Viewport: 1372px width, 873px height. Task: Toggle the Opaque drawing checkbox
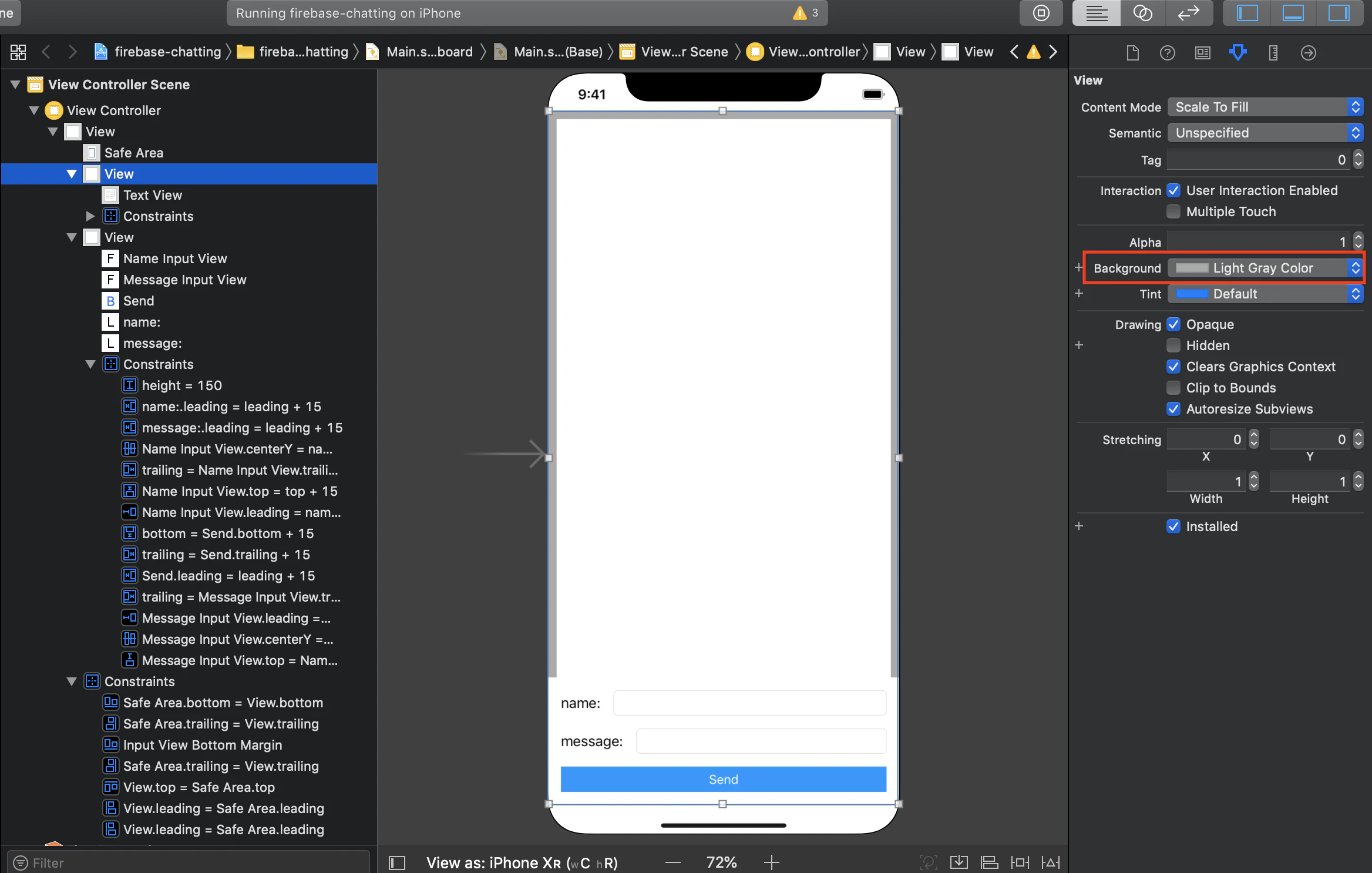click(1173, 324)
